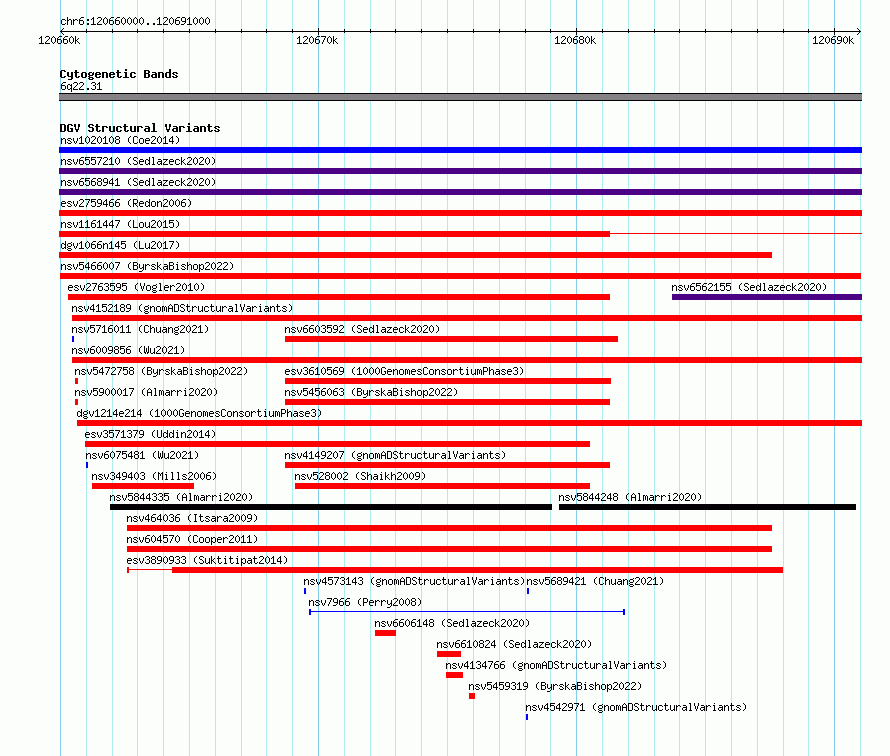The height and width of the screenshot is (756, 890).
Task: Click esv2763595 (Vogler2010) label
Action: (136, 287)
